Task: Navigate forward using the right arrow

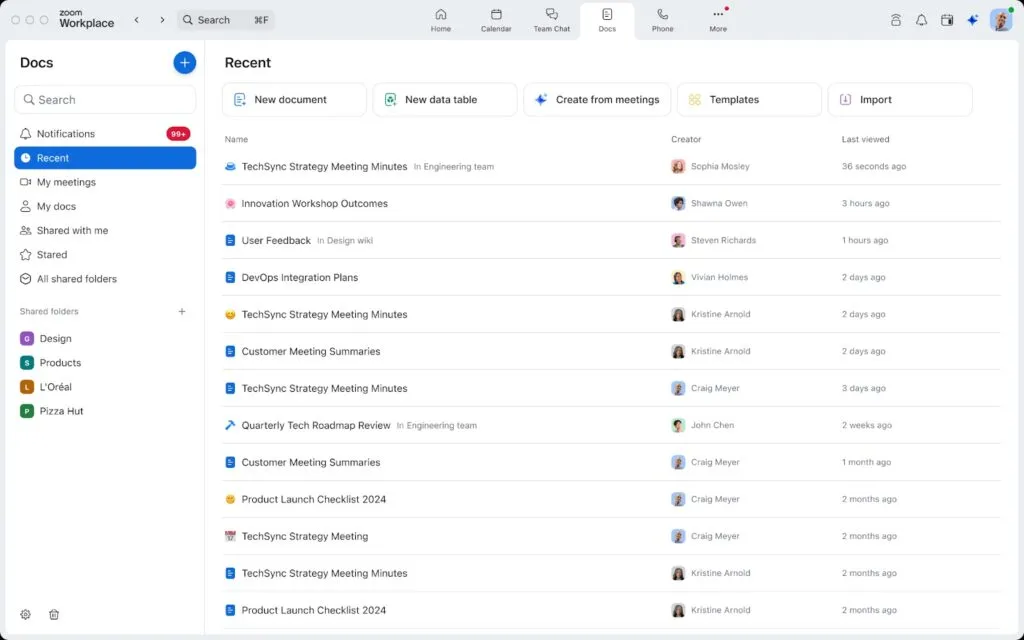Action: click(x=162, y=20)
